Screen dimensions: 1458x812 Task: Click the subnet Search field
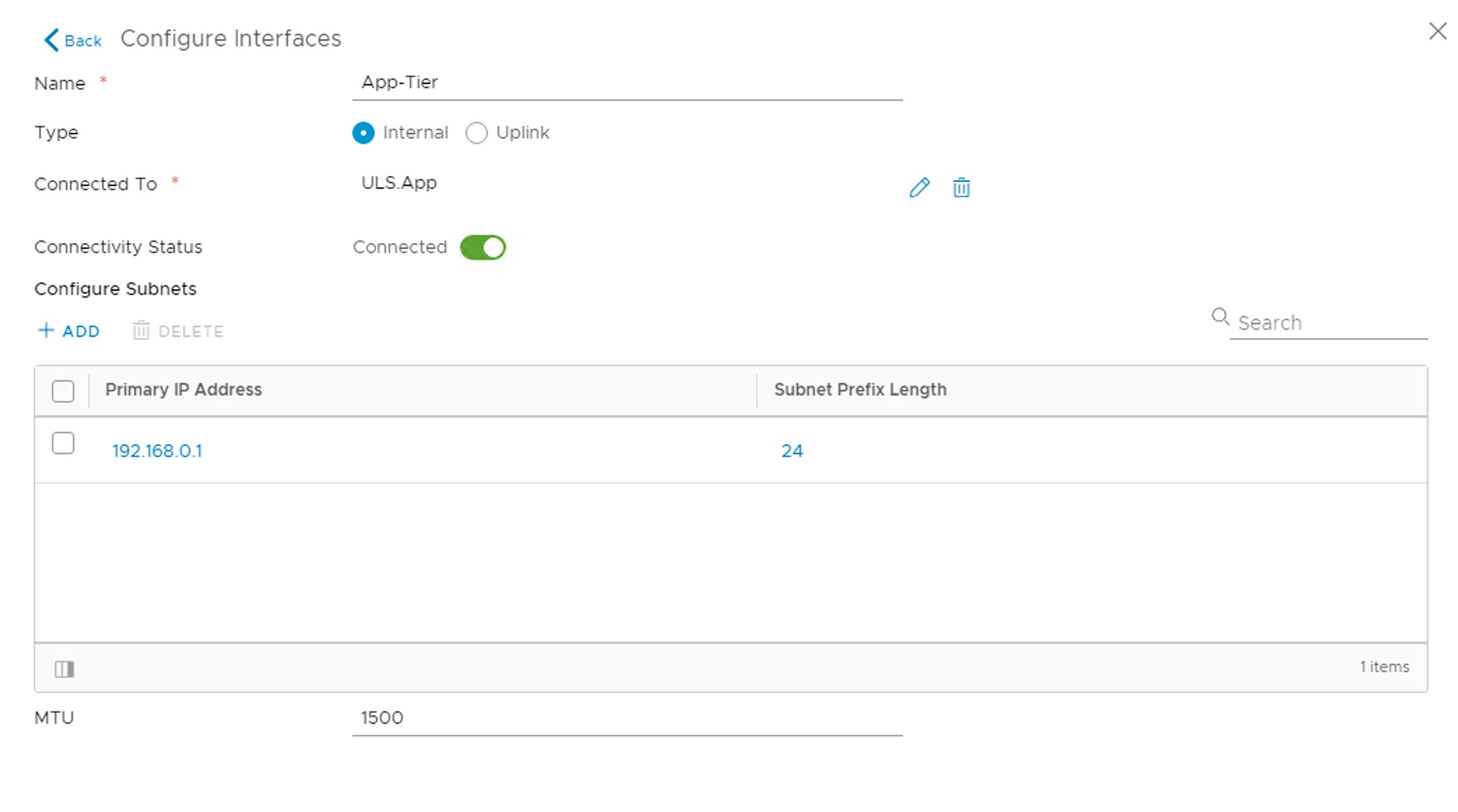(1328, 323)
